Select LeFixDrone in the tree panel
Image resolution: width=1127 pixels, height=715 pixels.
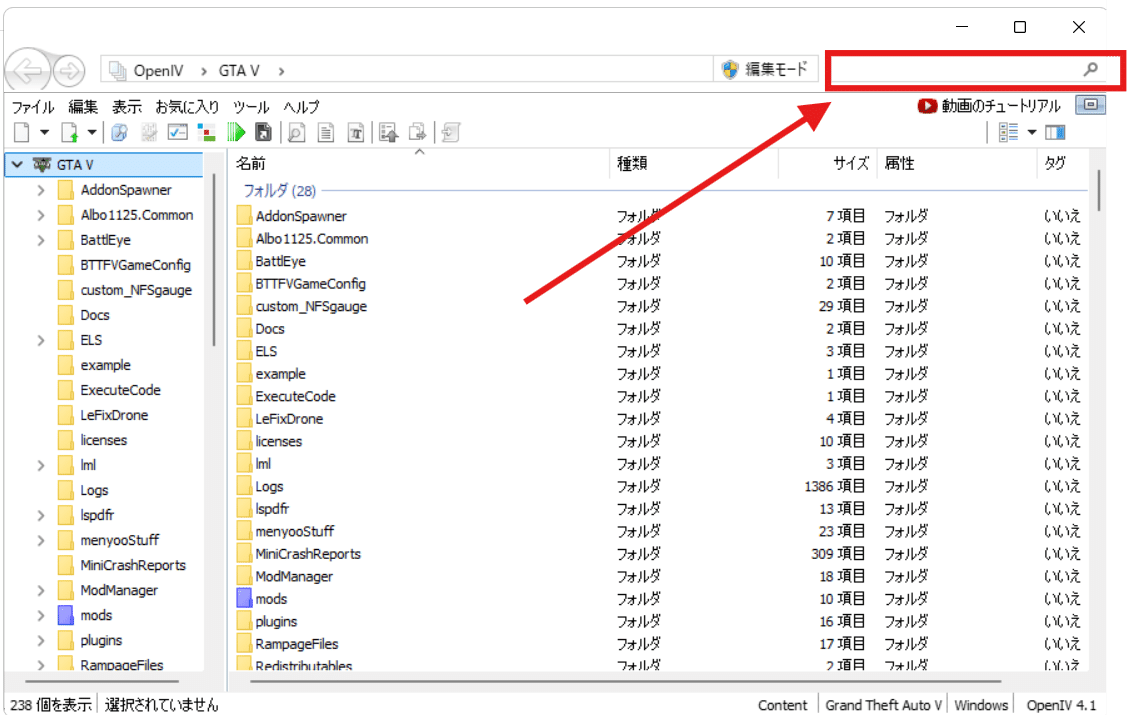click(x=114, y=415)
